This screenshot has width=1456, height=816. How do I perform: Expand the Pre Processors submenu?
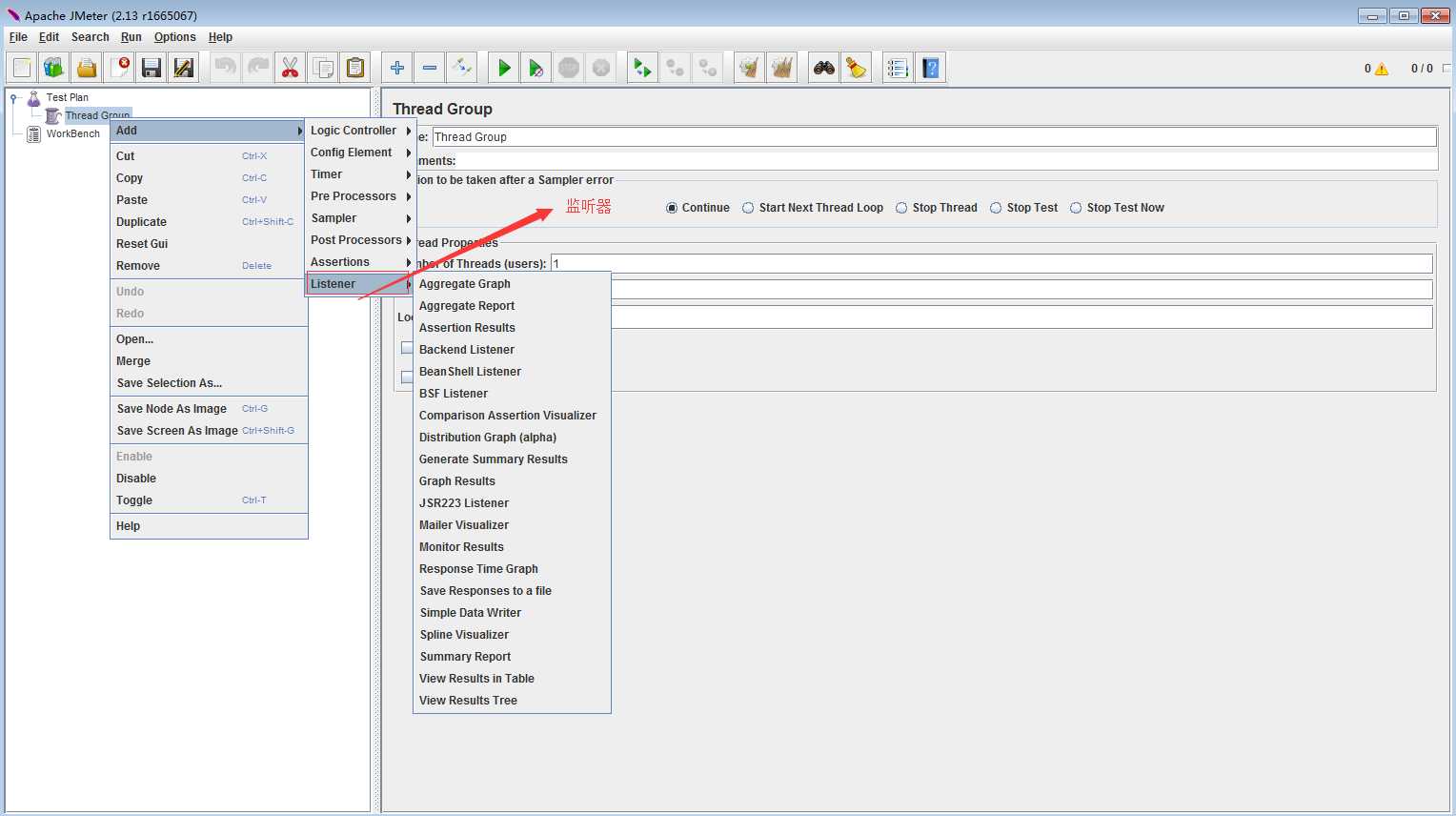360,196
